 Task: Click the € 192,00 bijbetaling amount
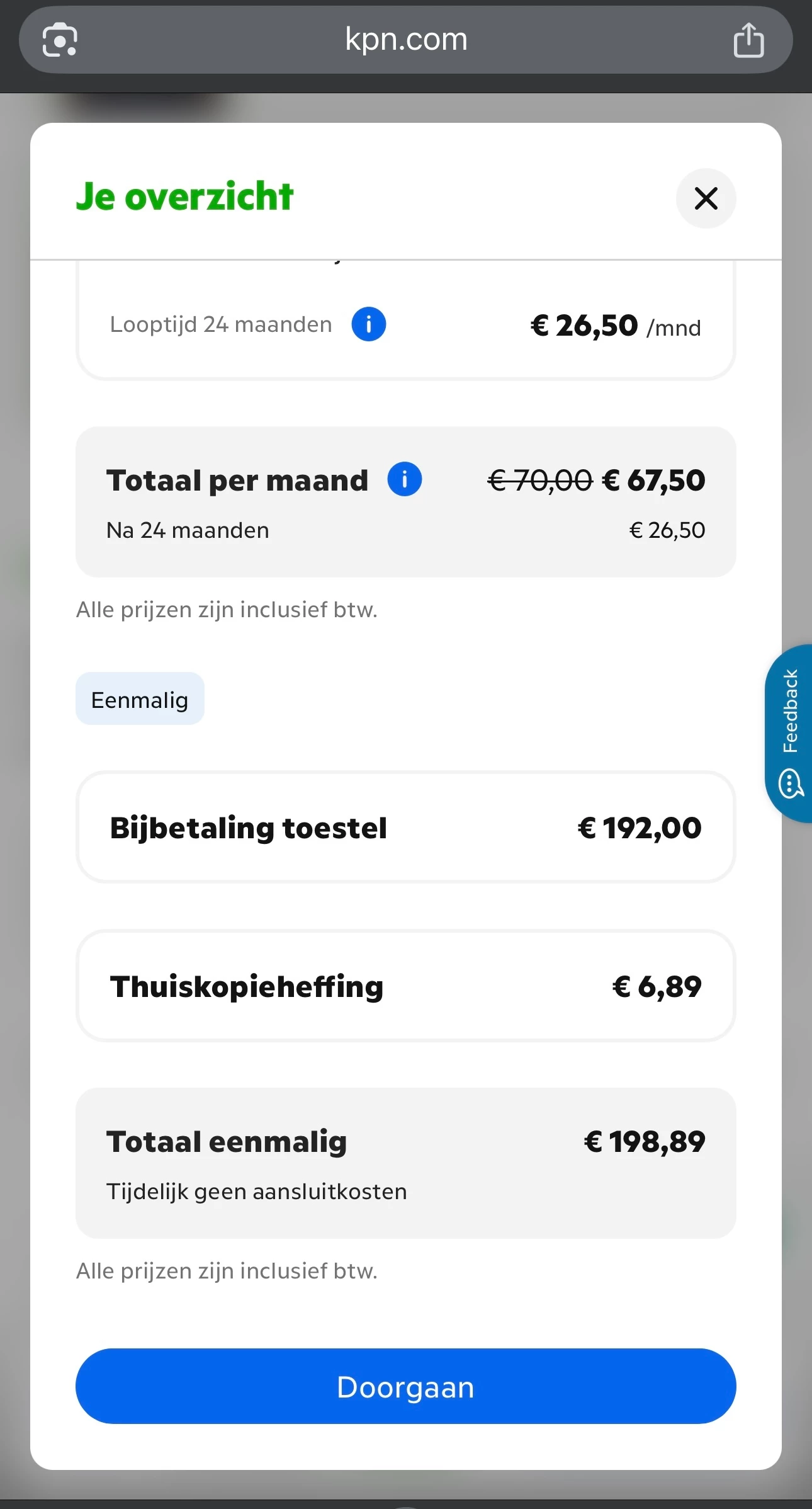pos(639,828)
